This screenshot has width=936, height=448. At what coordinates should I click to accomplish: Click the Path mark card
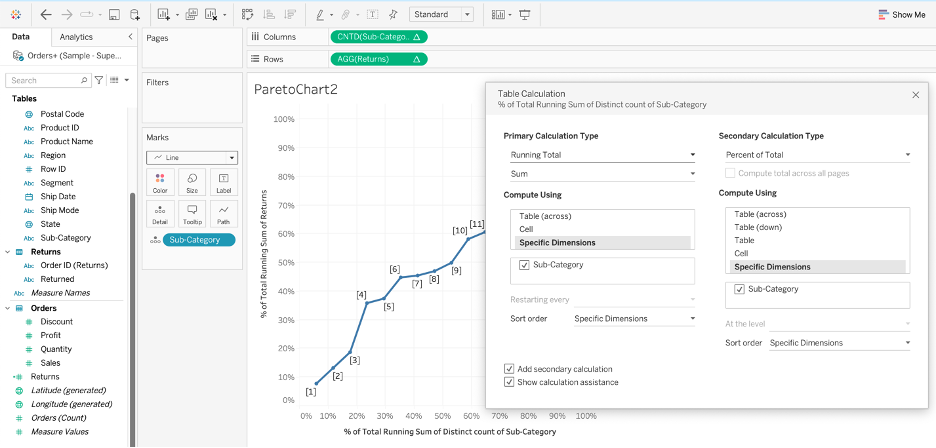(x=223, y=212)
